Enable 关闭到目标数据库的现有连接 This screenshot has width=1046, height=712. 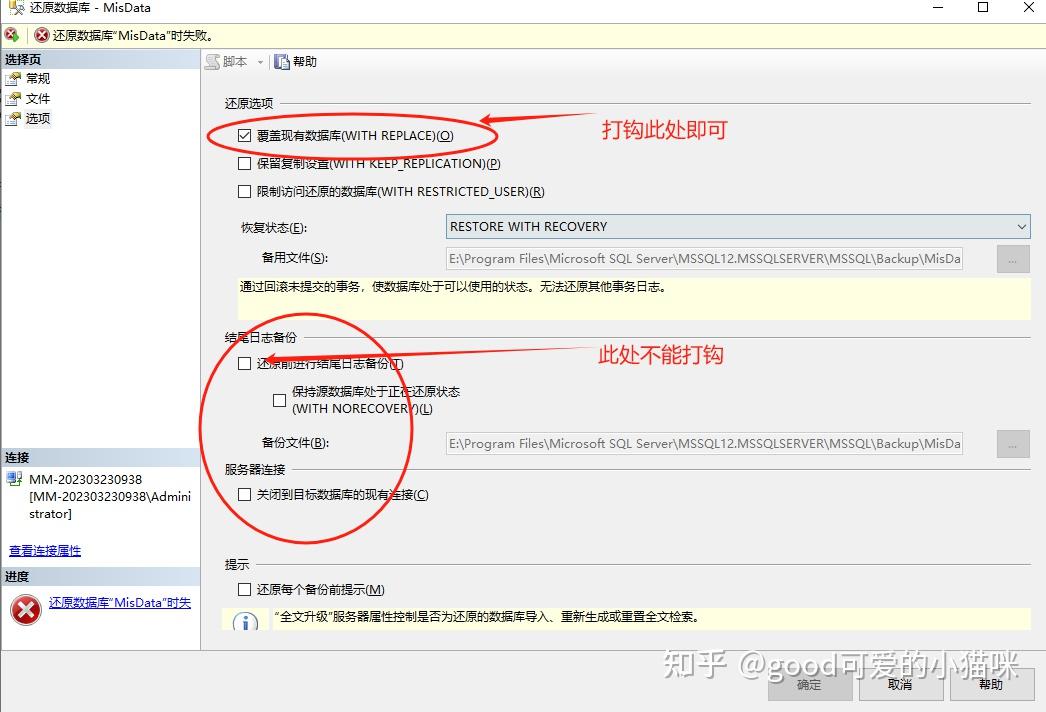[x=244, y=492]
